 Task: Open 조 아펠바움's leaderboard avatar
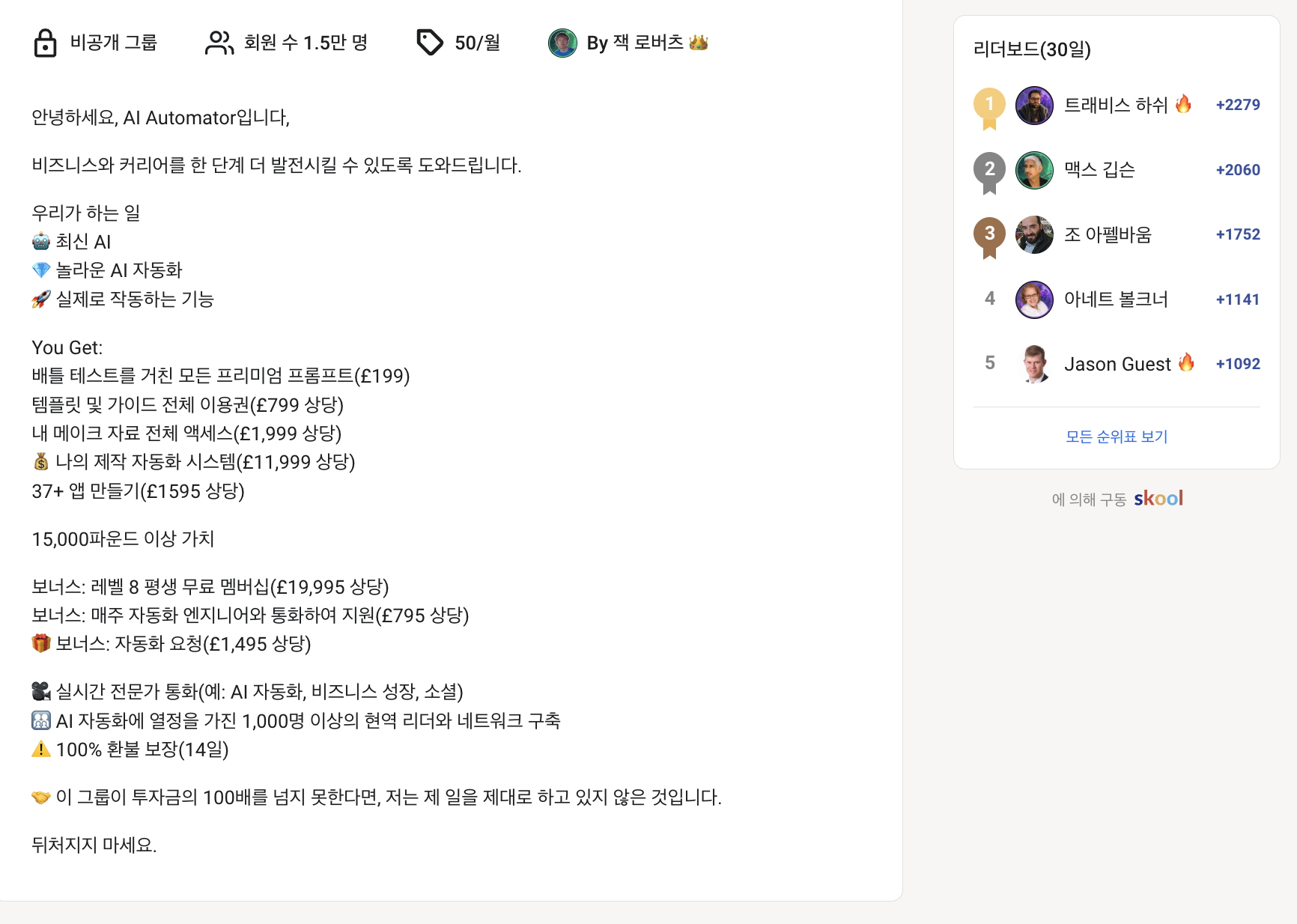[x=1034, y=235]
